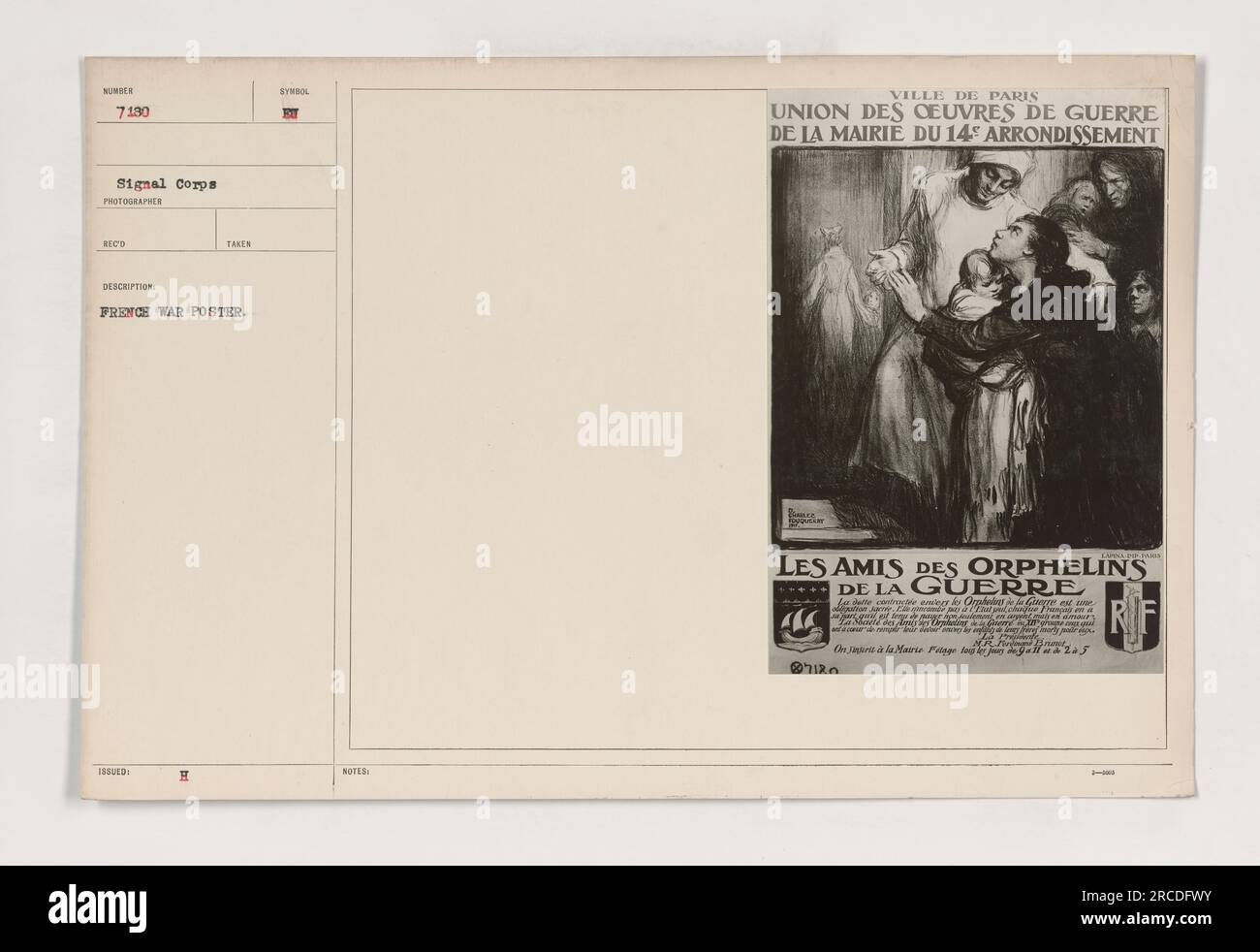This screenshot has width=1260, height=952.
Task: Click the "VILLE DE PARIS" poster heading
Action: tap(962, 95)
